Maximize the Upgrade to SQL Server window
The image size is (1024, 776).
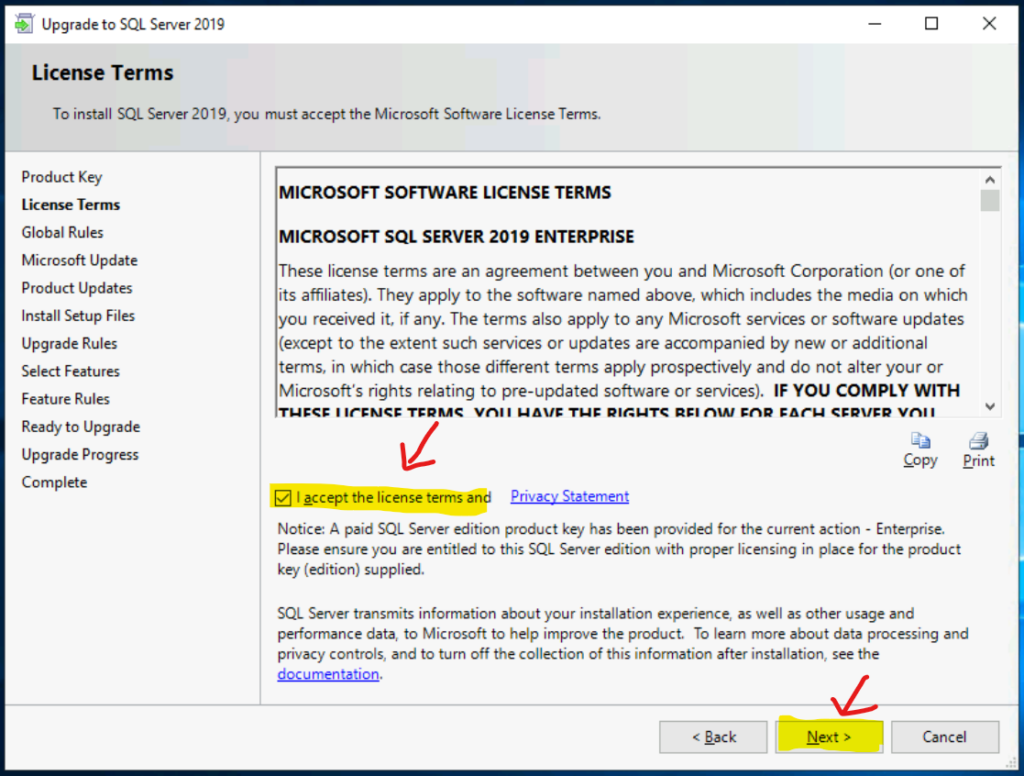tap(932, 24)
